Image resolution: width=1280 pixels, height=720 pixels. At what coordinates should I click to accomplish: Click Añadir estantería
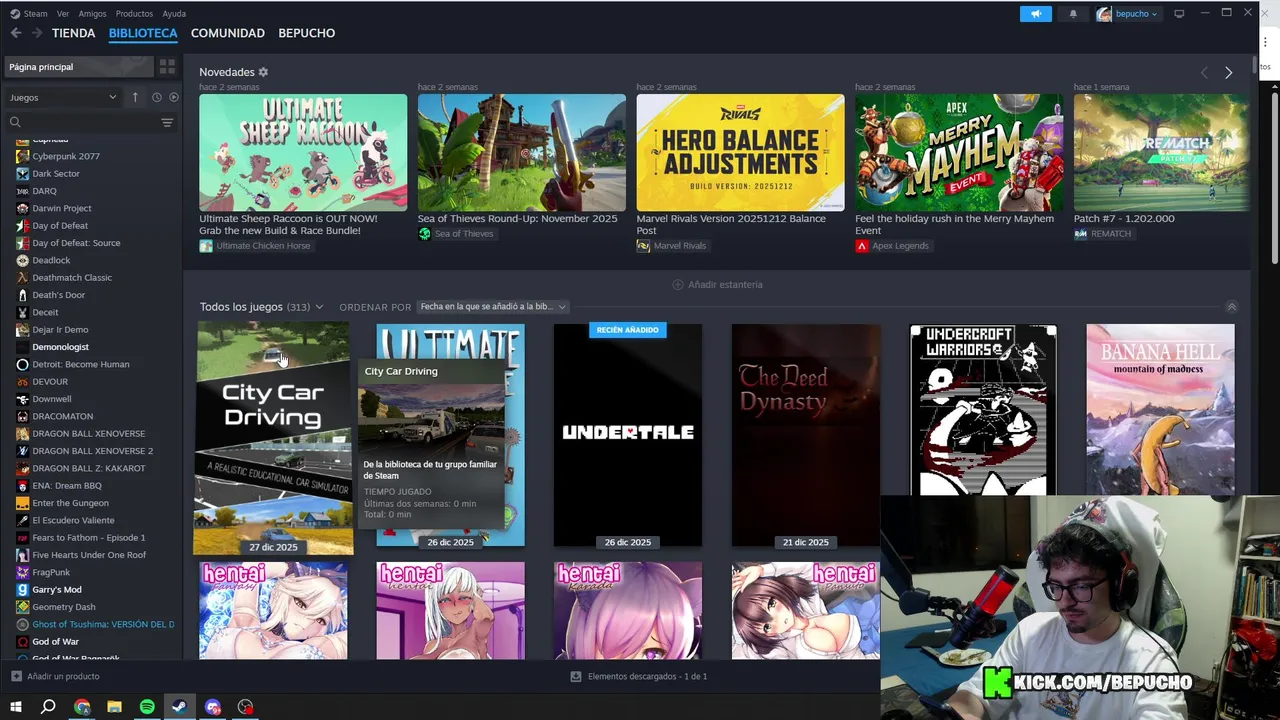[717, 285]
